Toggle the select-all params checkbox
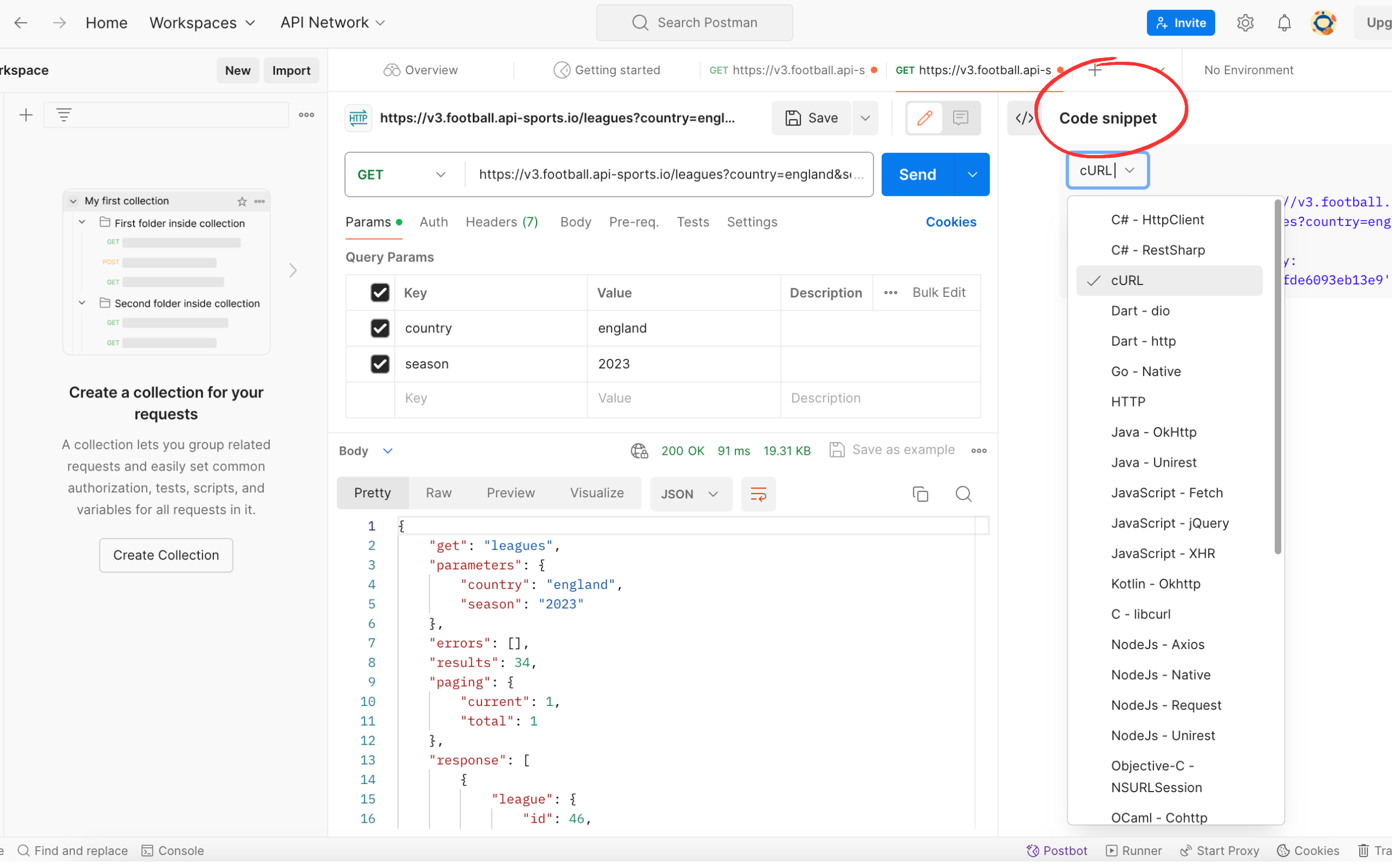Screen dimensions: 1392x868 tap(379, 293)
